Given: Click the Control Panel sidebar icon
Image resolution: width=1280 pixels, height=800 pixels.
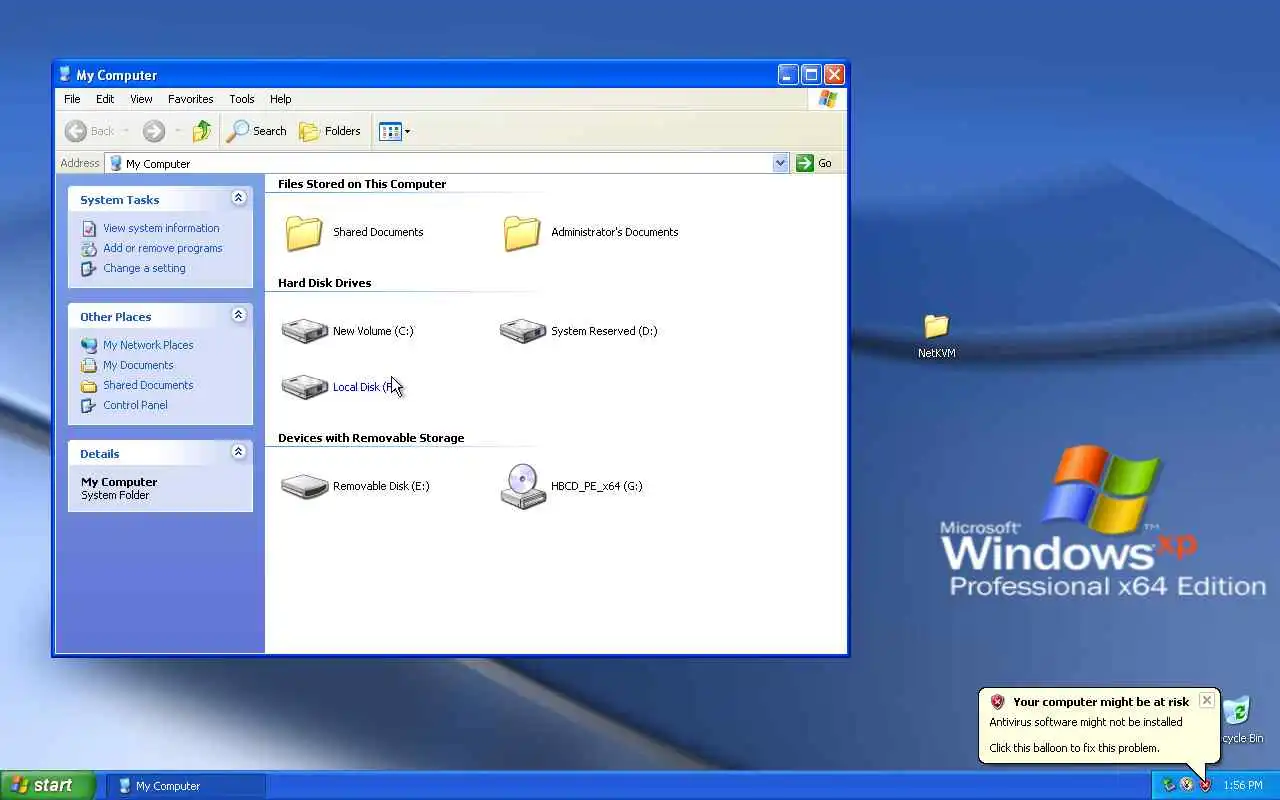Looking at the screenshot, I should point(89,405).
